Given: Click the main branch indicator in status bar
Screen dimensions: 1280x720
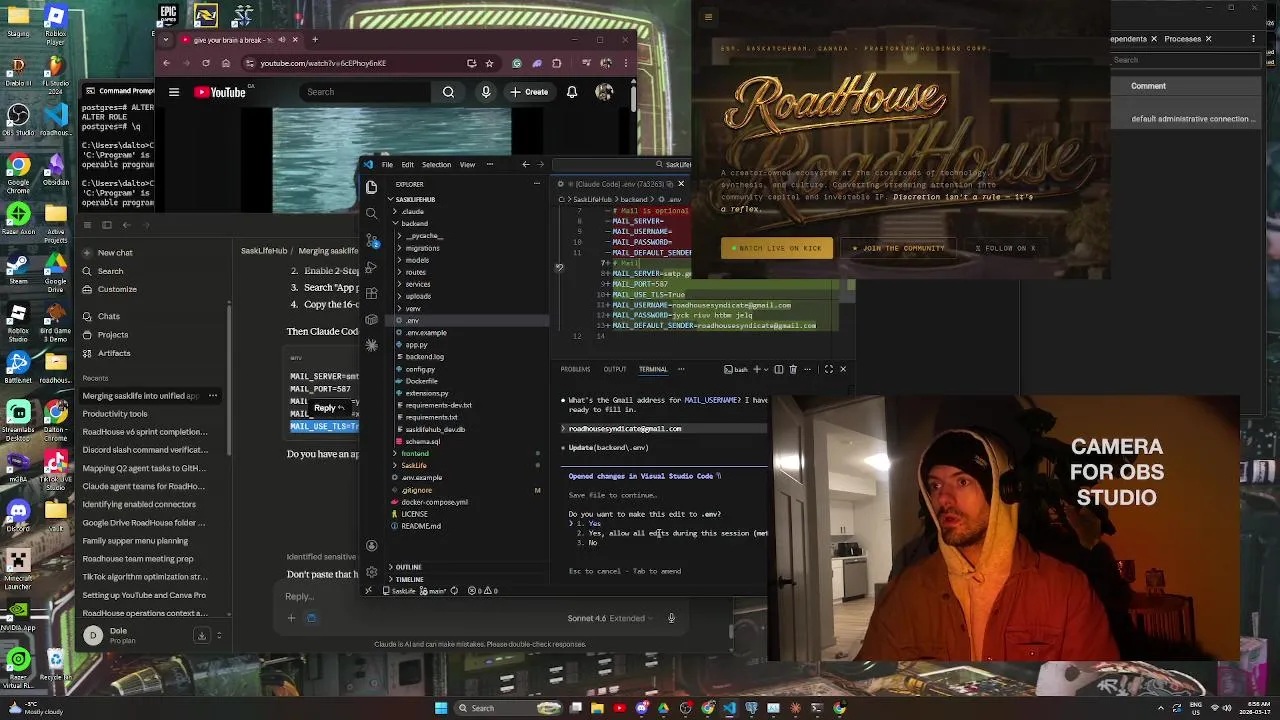Looking at the screenshot, I should click(x=432, y=591).
